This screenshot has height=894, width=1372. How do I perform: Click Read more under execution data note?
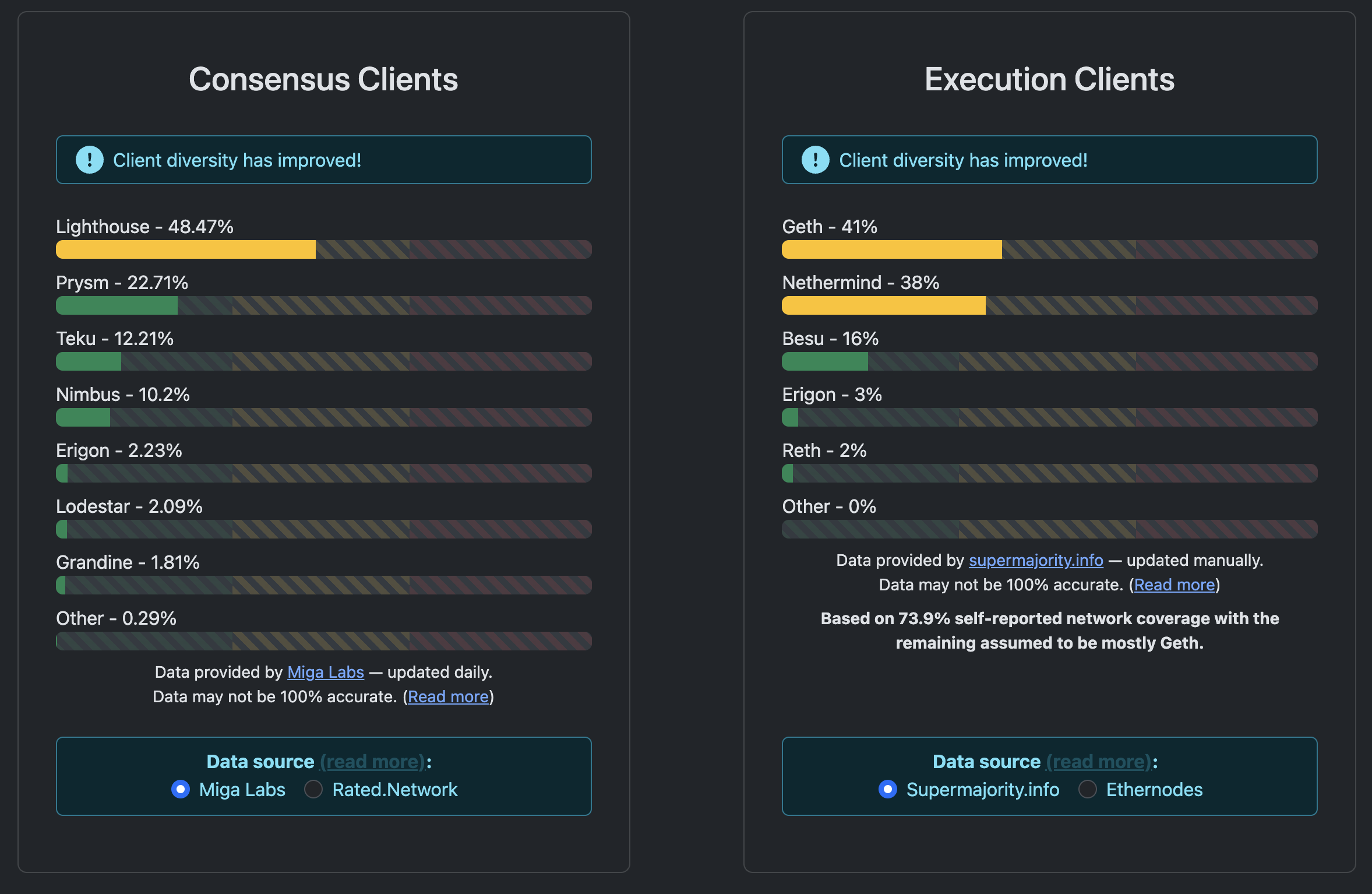(1174, 585)
